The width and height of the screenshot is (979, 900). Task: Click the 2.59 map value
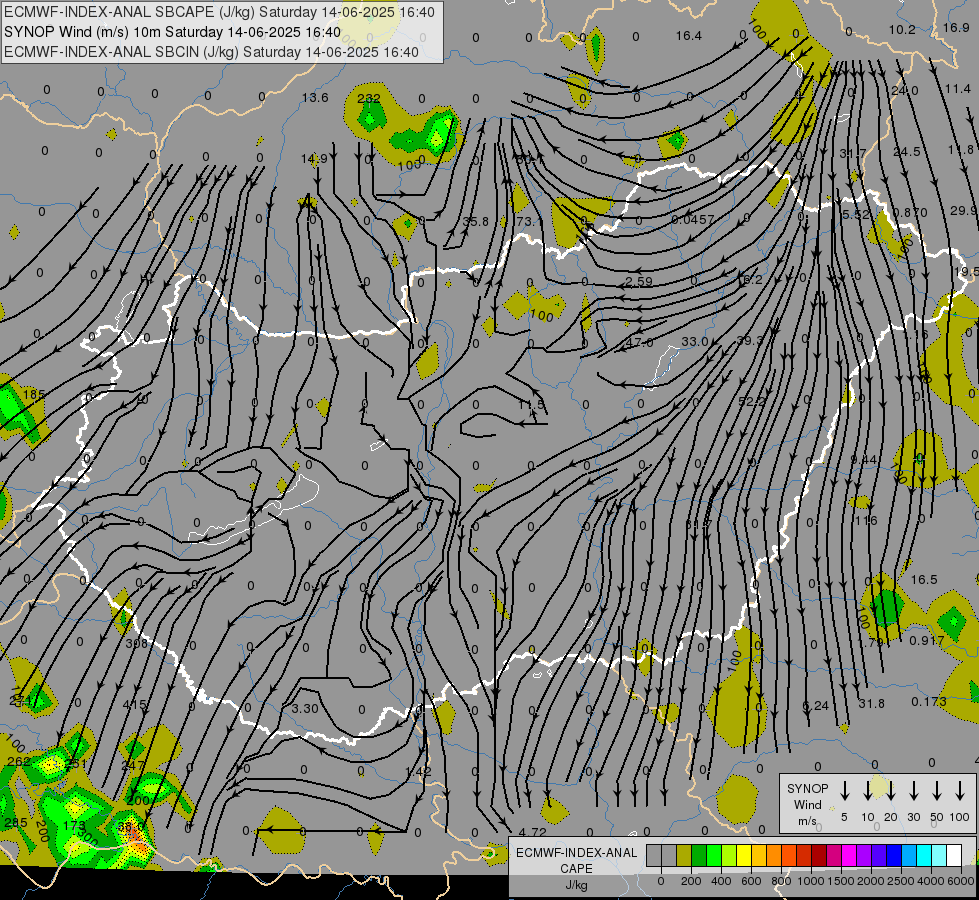pos(639,282)
